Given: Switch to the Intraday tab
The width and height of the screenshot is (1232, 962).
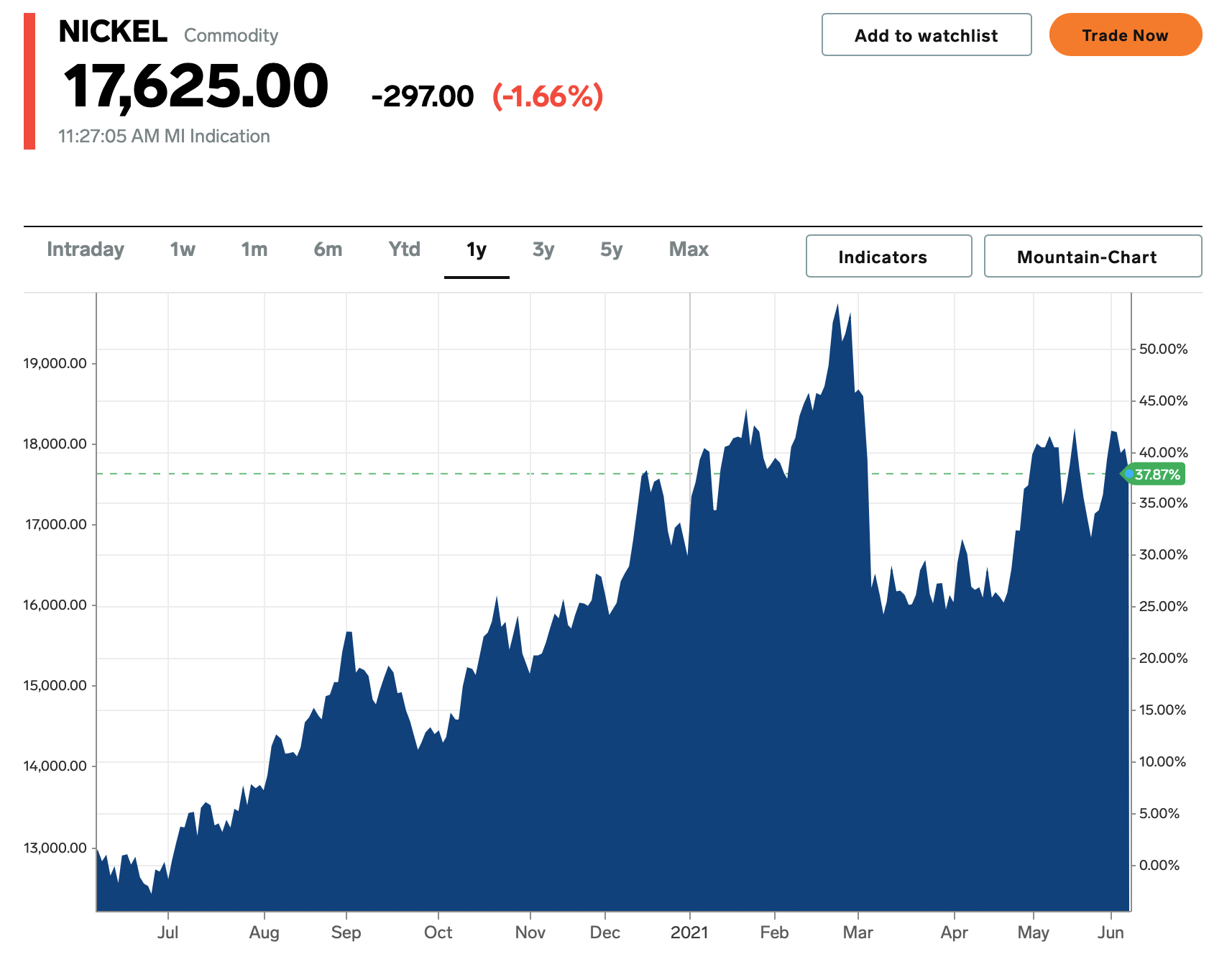Looking at the screenshot, I should 86,249.
